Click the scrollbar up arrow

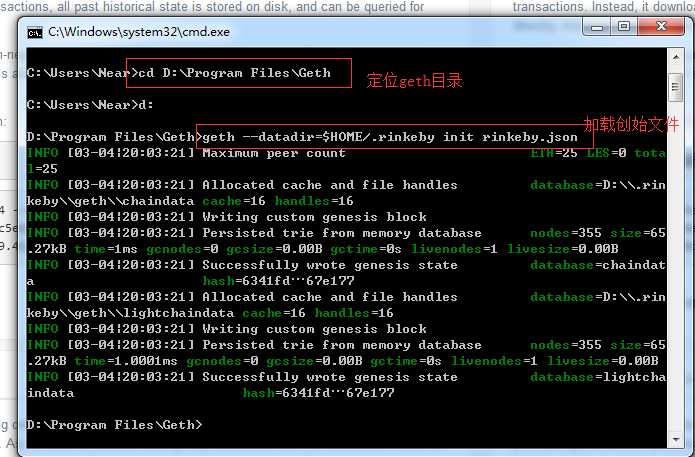click(675, 57)
